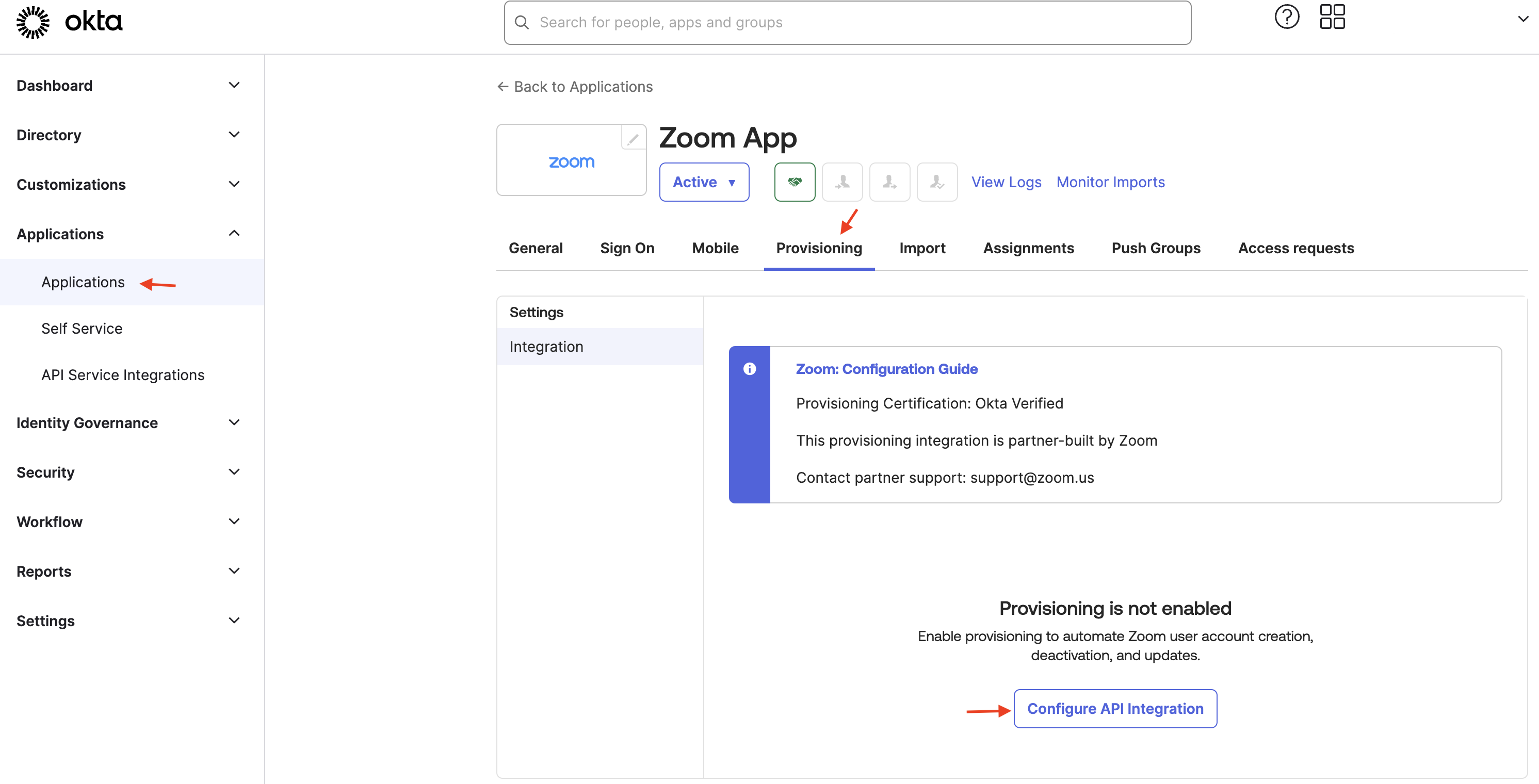Switch to the Push Groups tab
The image size is (1539, 784).
[x=1155, y=248]
